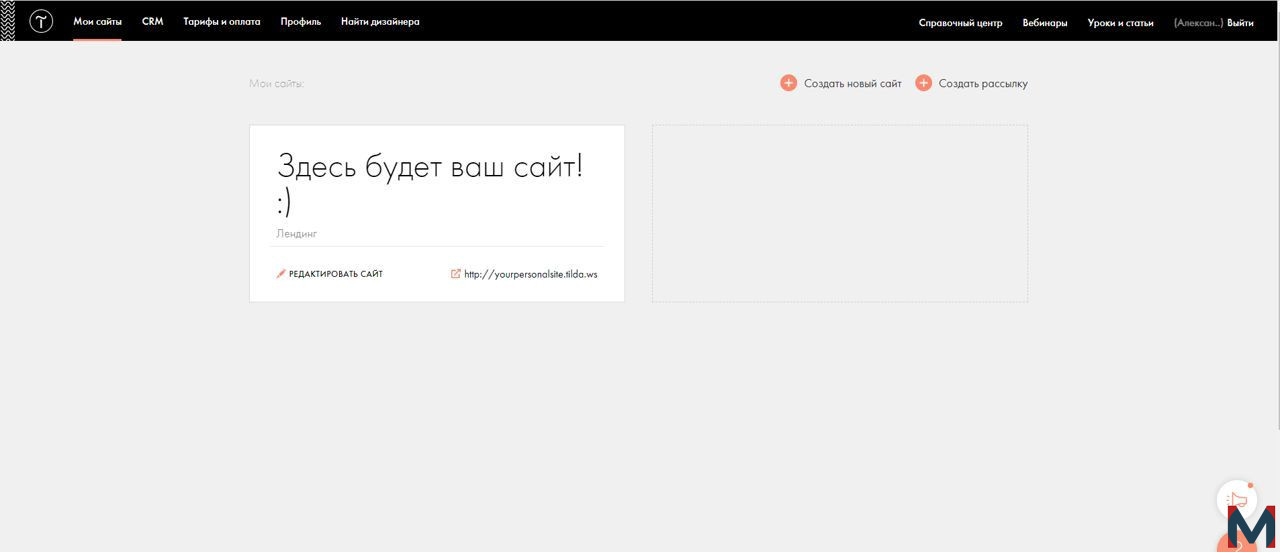This screenshot has width=1280, height=552.
Task: Open the Мои сайты tab
Action: pyautogui.click(x=97, y=22)
